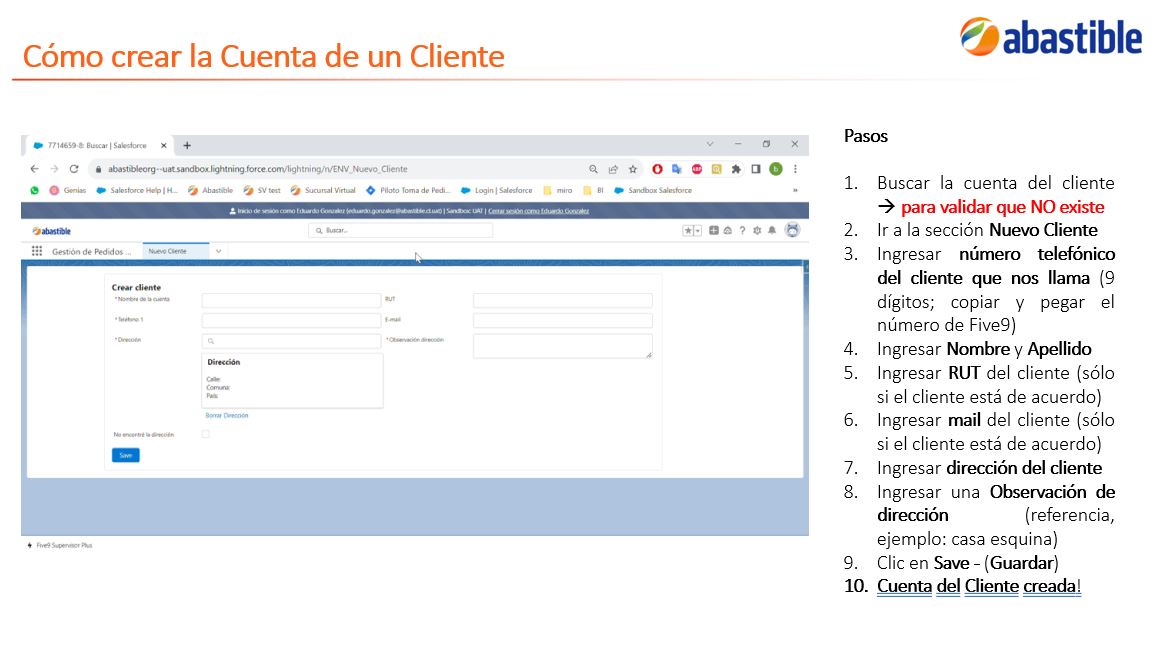Viewport: 1174px width, 653px height.
Task: Expand the bookmarks overflow chevron
Action: [x=794, y=190]
